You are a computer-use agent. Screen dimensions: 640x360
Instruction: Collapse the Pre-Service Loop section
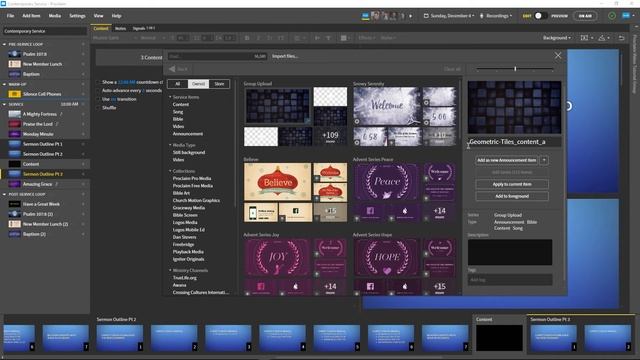click(4, 44)
